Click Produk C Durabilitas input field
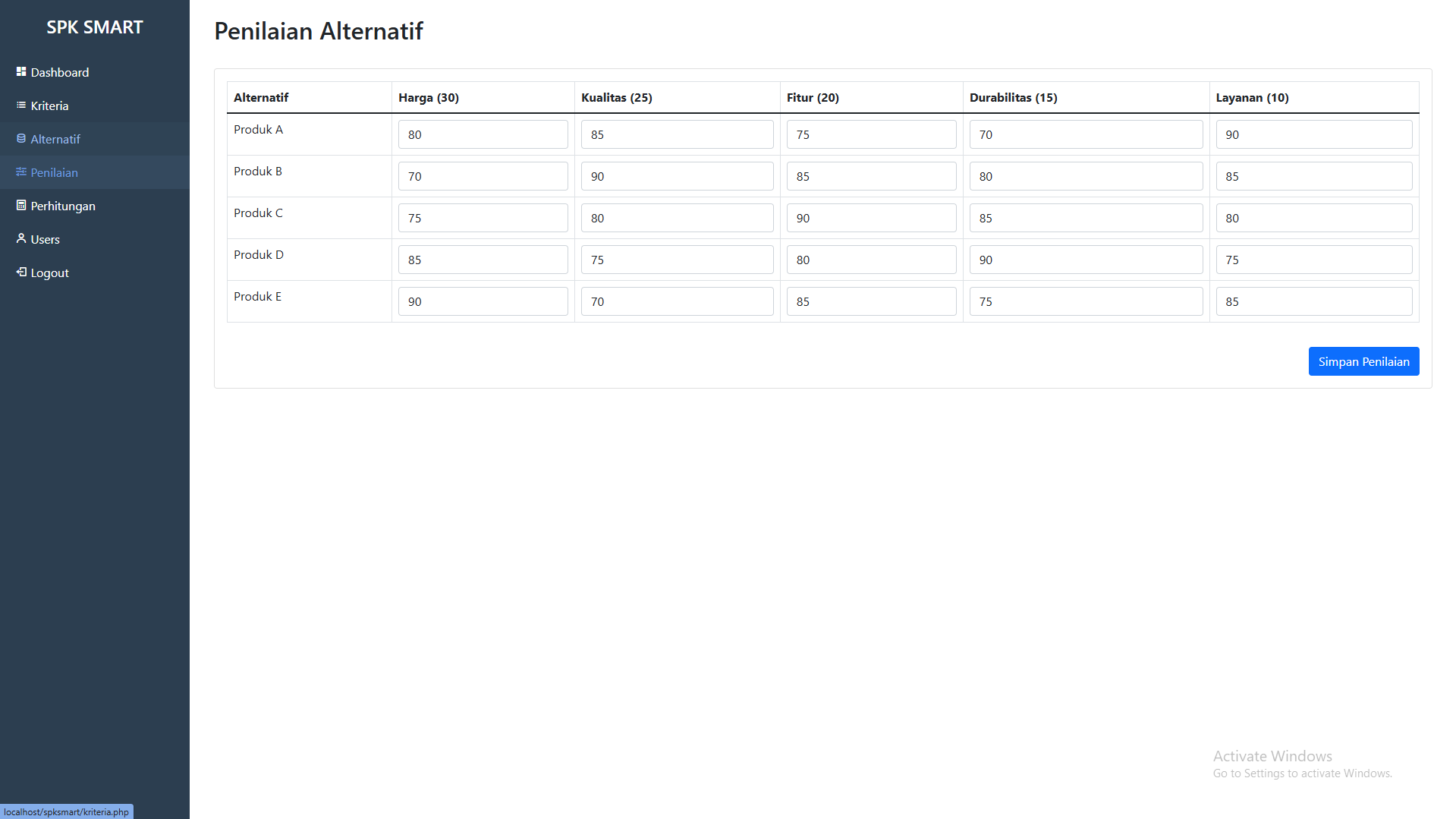1456x819 pixels. tap(1086, 218)
